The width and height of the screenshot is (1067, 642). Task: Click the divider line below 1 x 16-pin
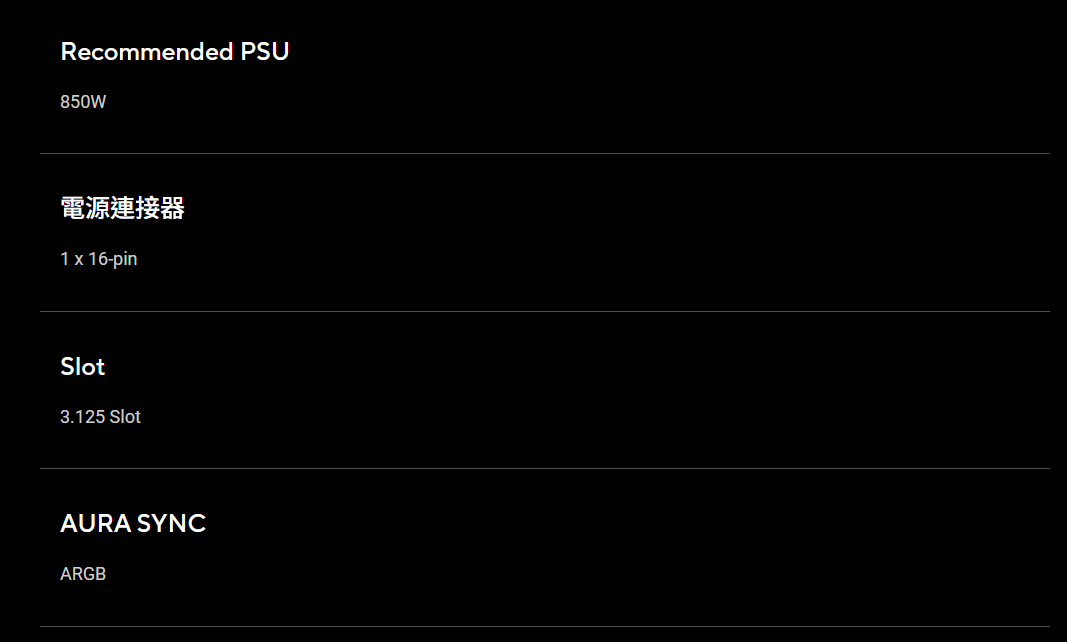tap(544, 311)
